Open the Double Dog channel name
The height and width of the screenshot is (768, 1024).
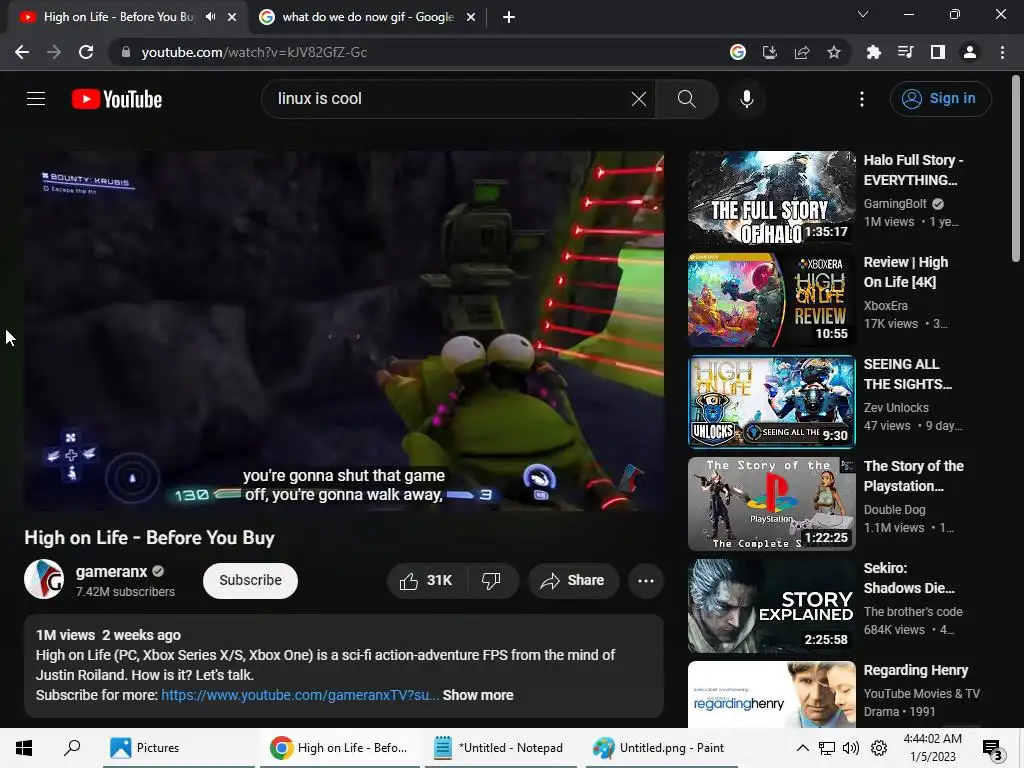pos(894,509)
